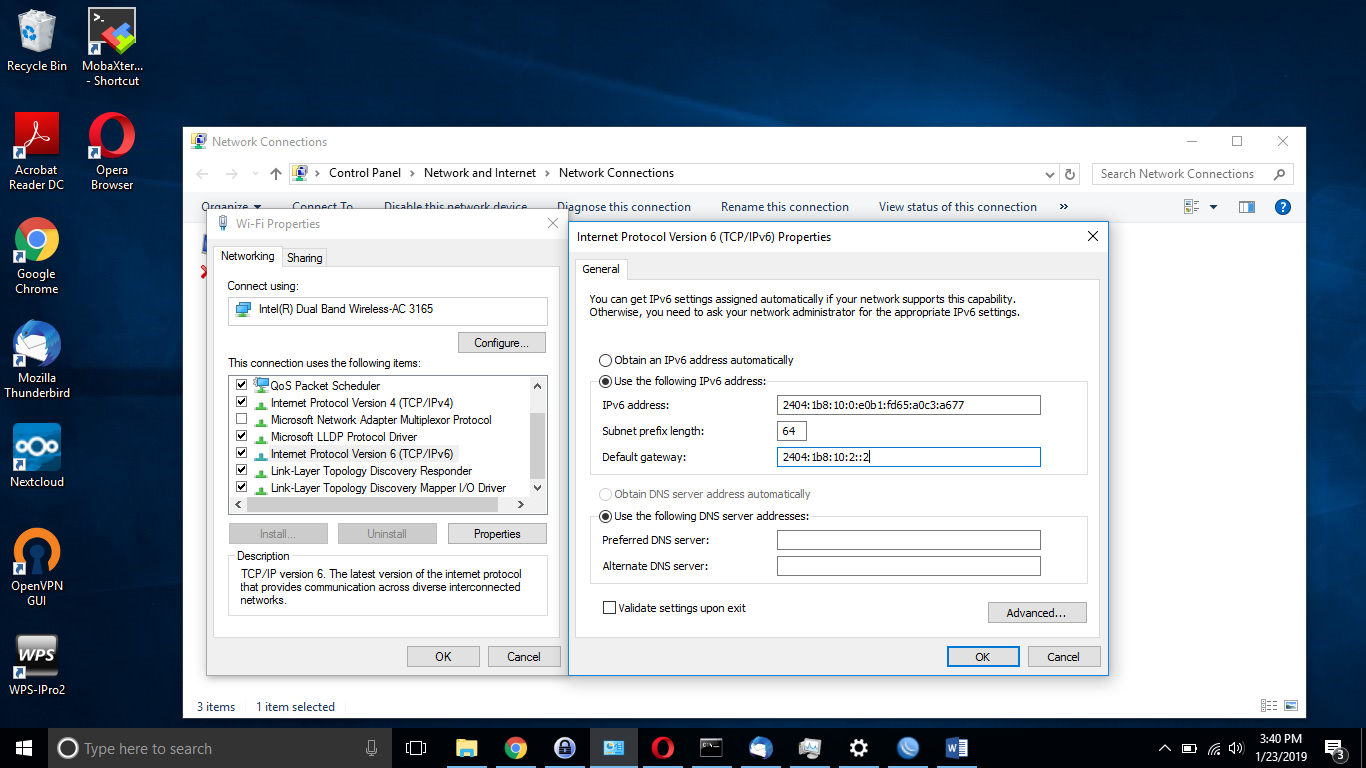The image size is (1366, 768).
Task: Show more toolbar commands chevron
Action: (1063, 207)
